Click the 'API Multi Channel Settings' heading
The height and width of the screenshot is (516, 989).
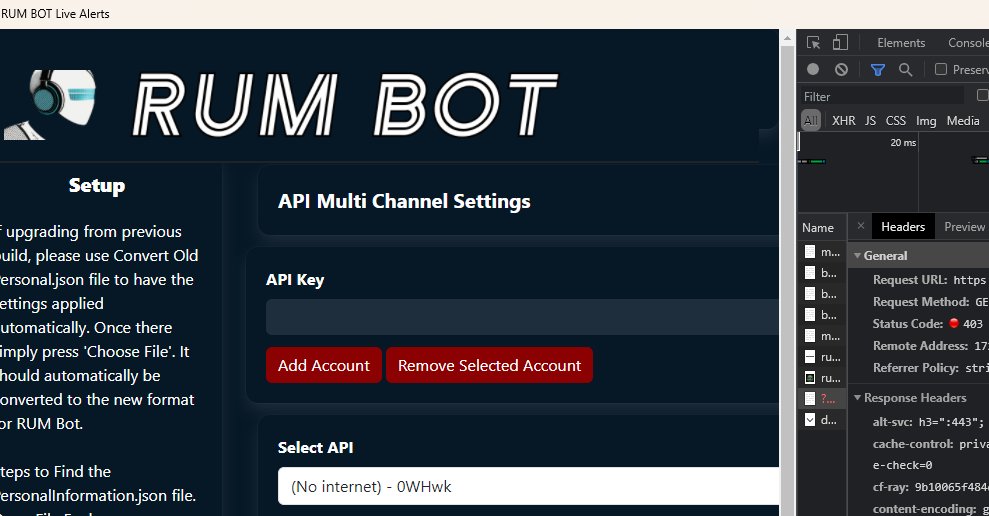coord(404,201)
